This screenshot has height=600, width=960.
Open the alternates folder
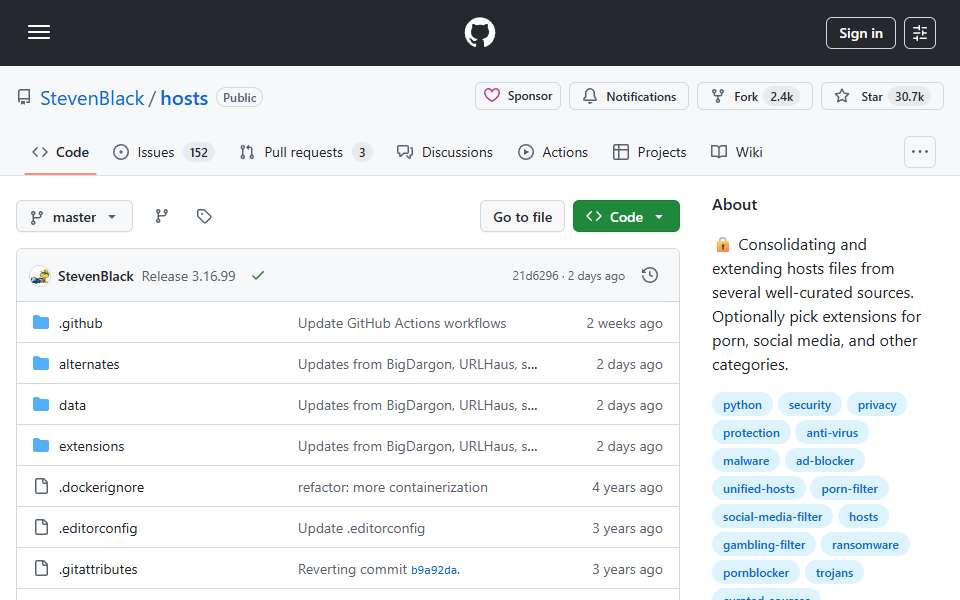[x=89, y=364]
